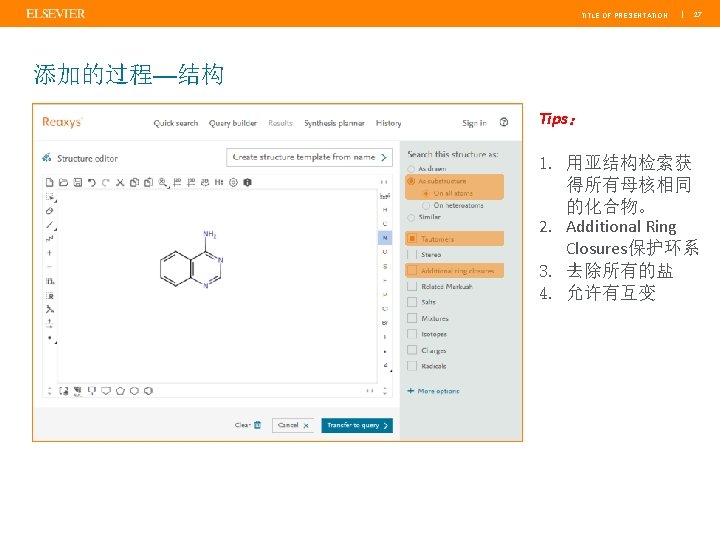The height and width of the screenshot is (540, 720).
Task: Click the settings gear icon in editor toolbar
Action: click(x=233, y=182)
